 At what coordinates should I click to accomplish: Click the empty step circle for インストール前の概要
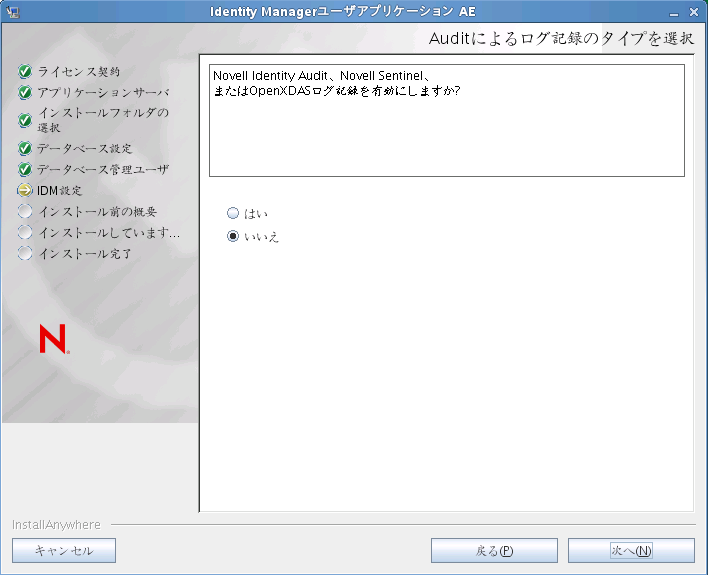click(25, 211)
